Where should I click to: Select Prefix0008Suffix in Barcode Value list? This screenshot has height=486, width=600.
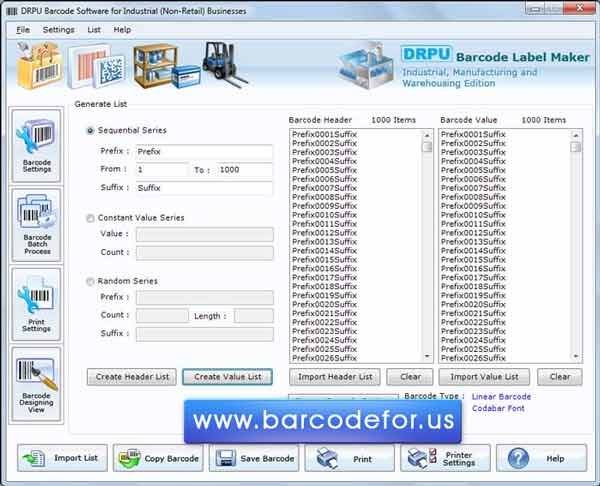pyautogui.click(x=473, y=197)
